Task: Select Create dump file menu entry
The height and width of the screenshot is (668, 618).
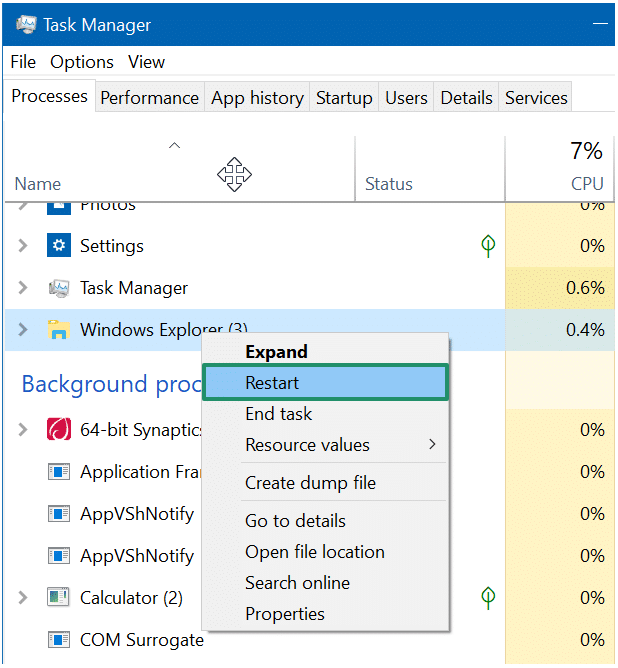Action: 325,483
